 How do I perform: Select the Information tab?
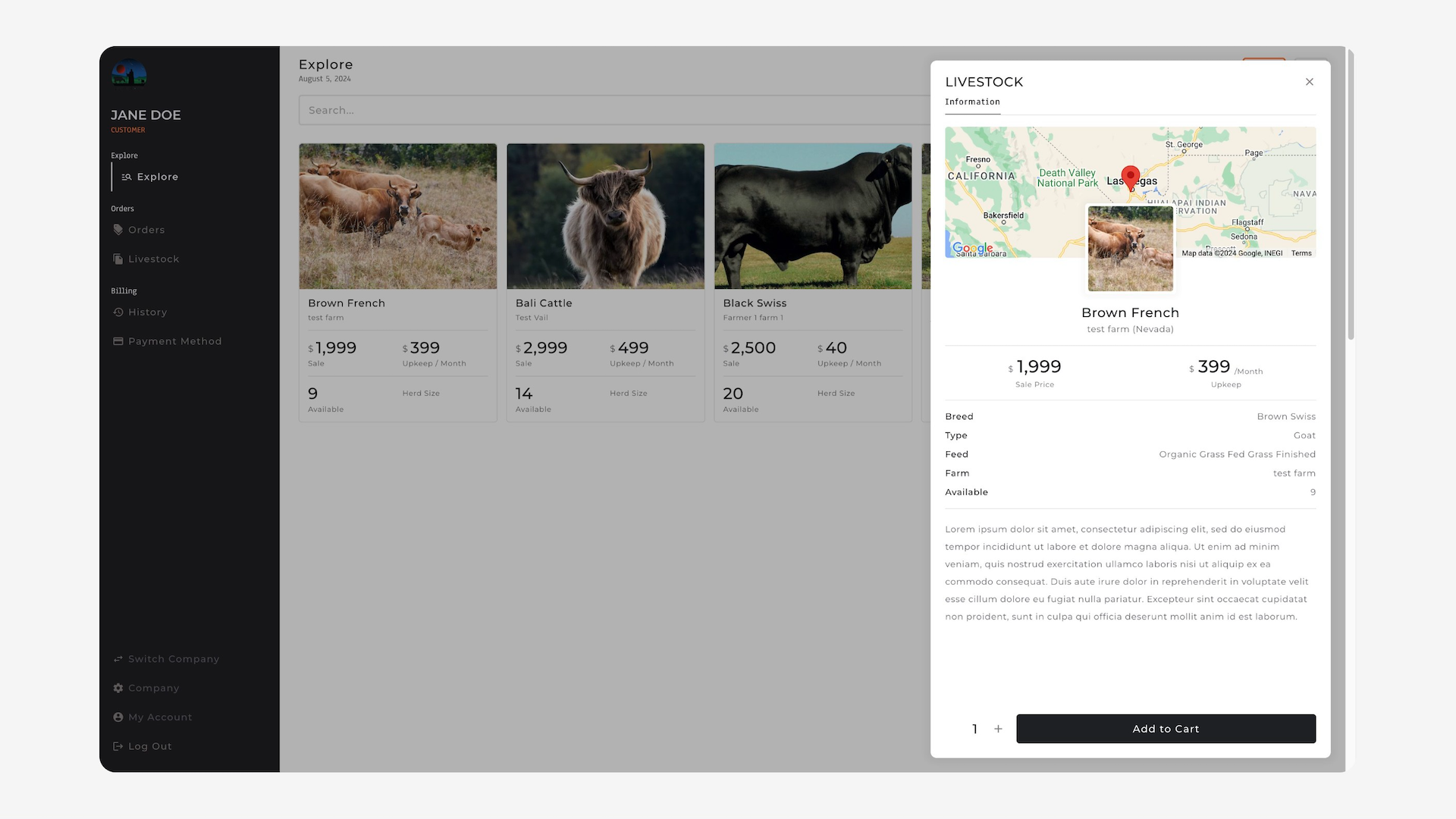pos(972,102)
